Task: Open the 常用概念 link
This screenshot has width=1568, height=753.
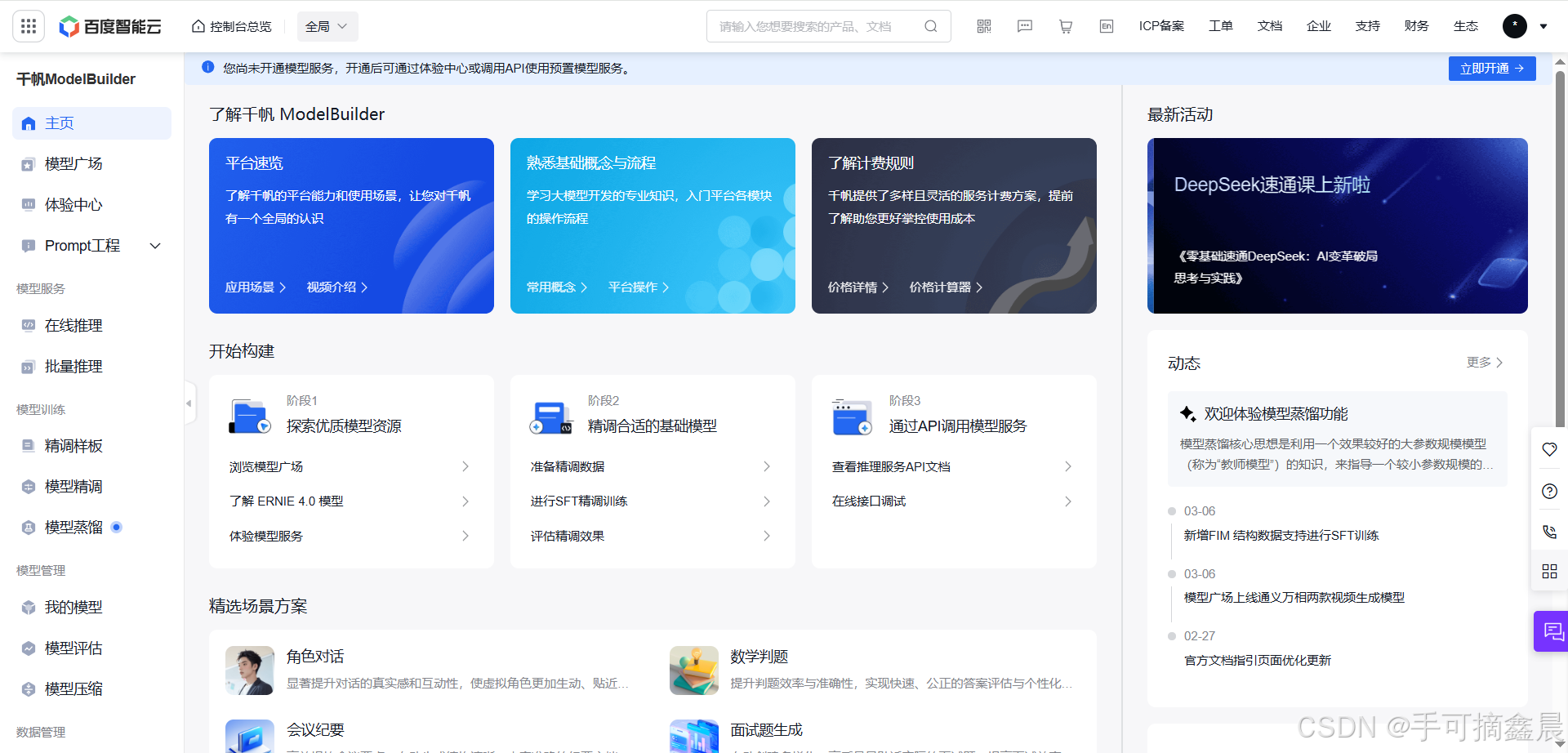Action: (x=557, y=287)
